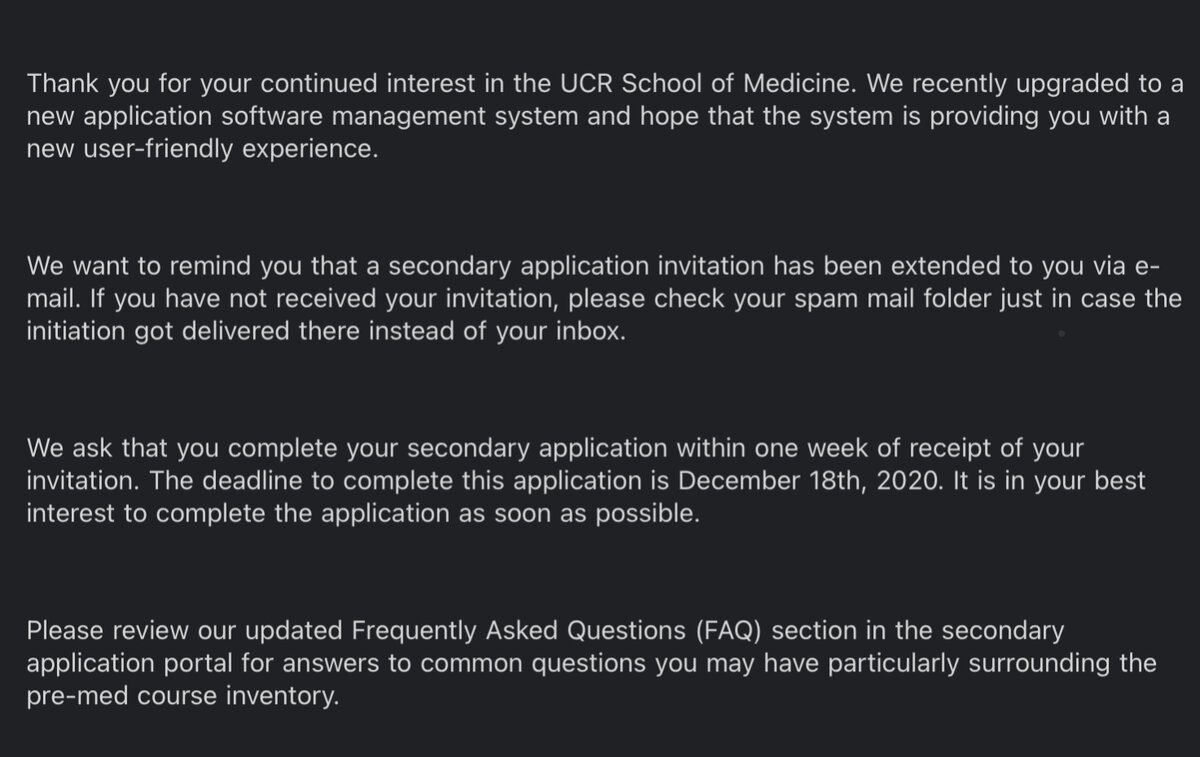Click the misspelled word "initiation" in the second paragraph
The image size is (1200, 757).
tap(77, 332)
